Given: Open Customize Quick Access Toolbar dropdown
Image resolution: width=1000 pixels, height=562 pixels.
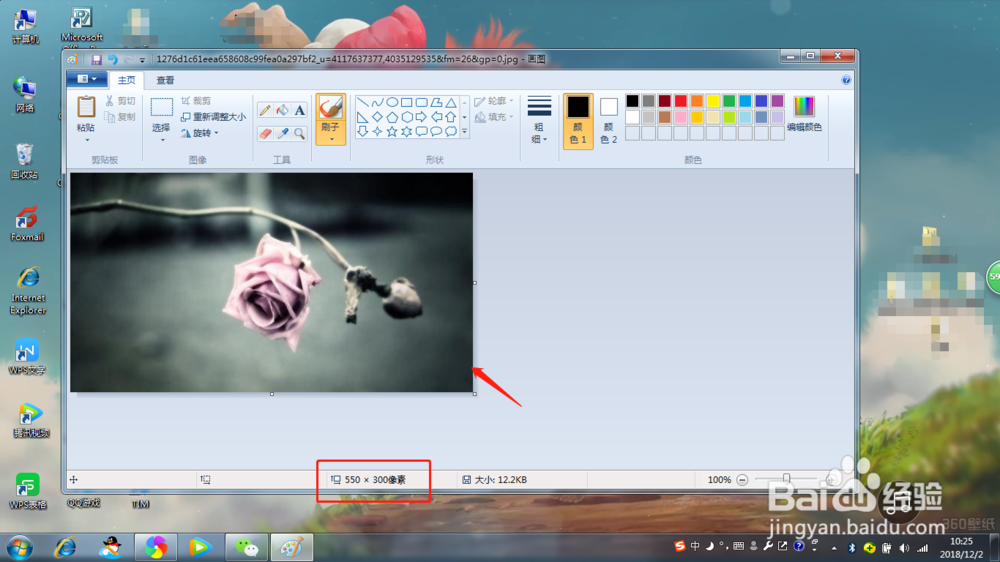Looking at the screenshot, I should [142, 60].
